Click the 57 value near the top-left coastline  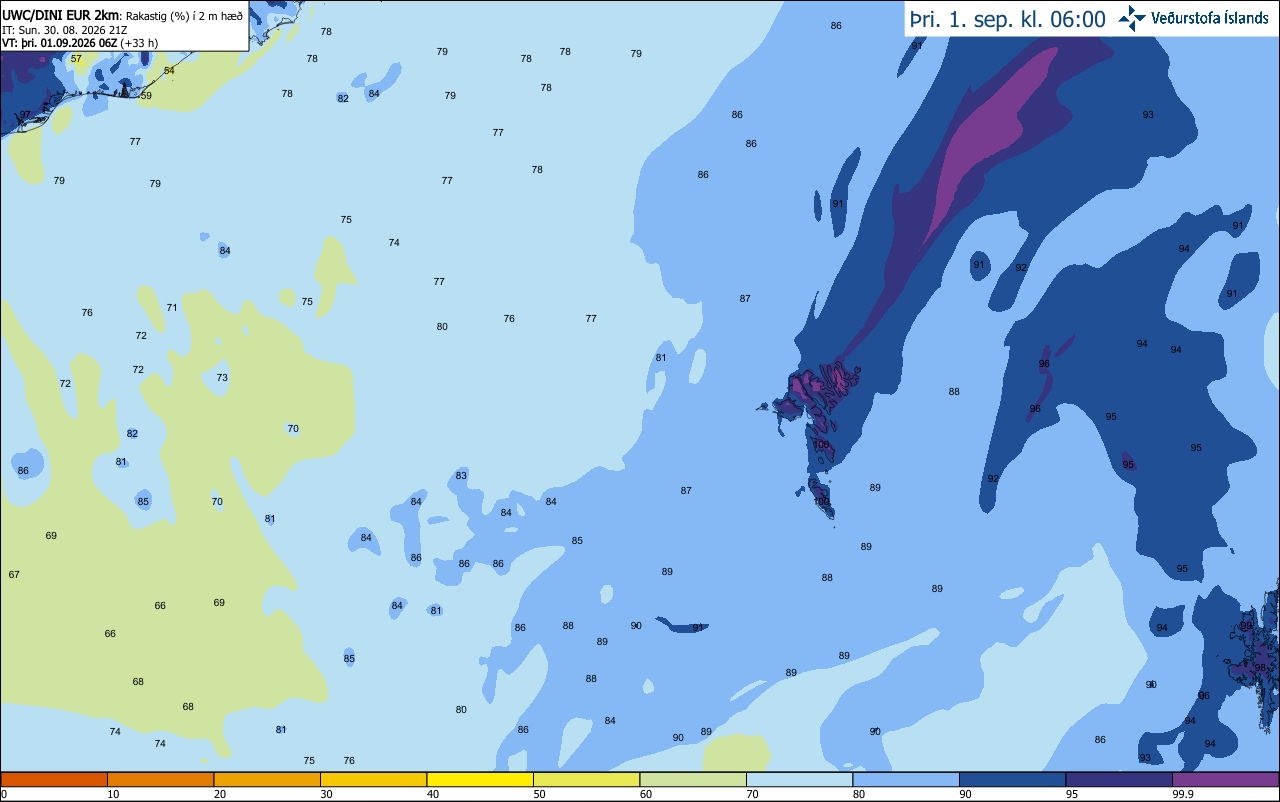coord(76,59)
